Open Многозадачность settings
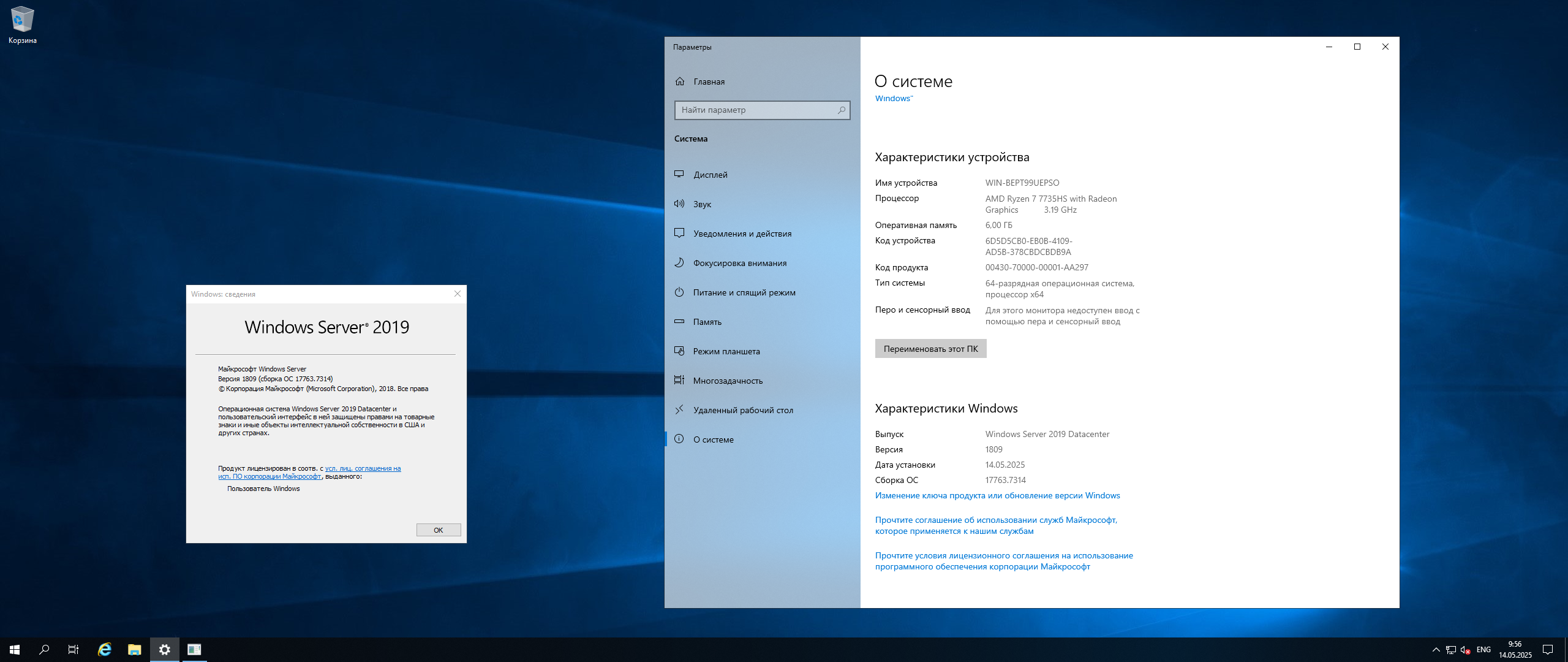Screen dimensions: 1568x662 pyautogui.click(x=763, y=381)
